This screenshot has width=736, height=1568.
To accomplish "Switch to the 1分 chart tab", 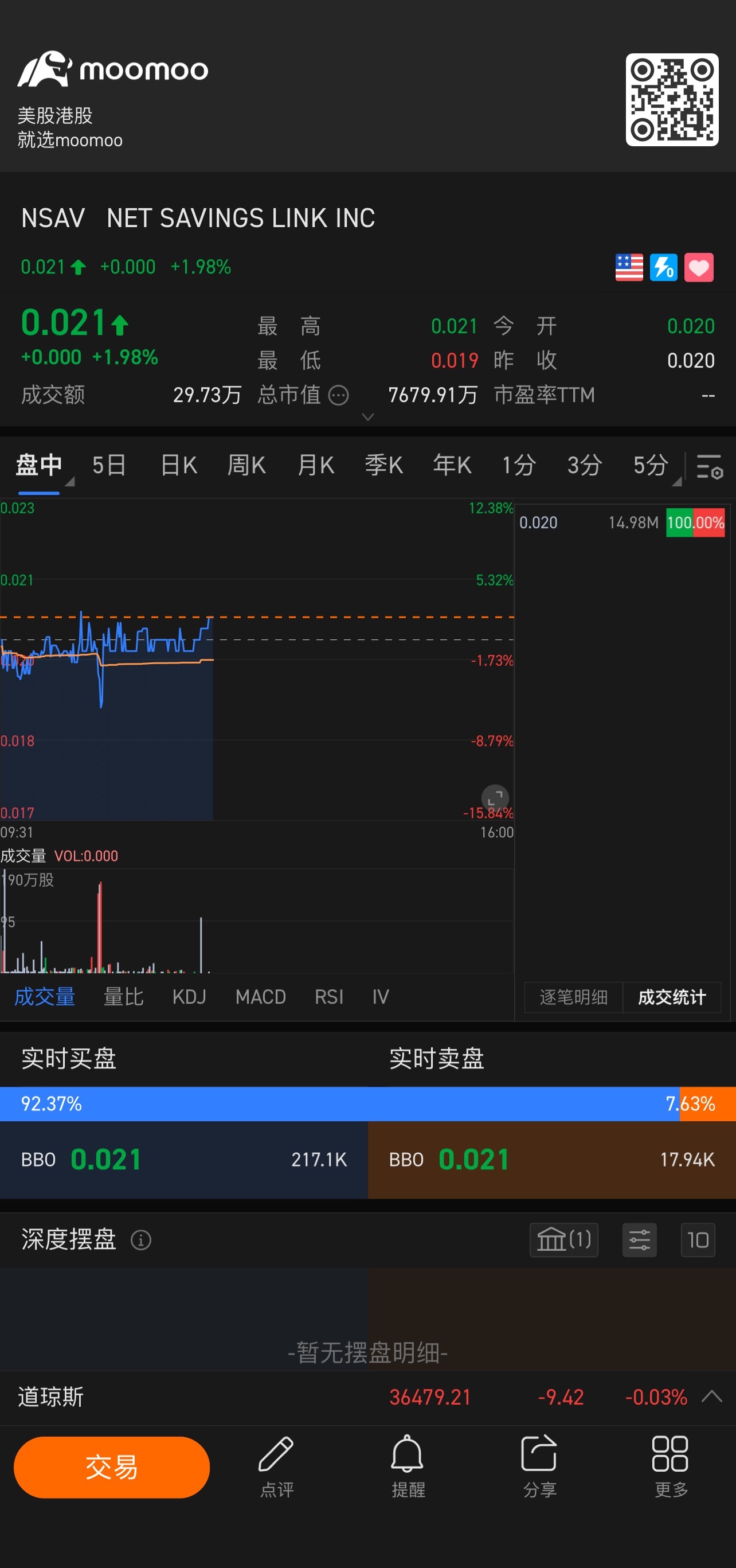I will pos(519,465).
